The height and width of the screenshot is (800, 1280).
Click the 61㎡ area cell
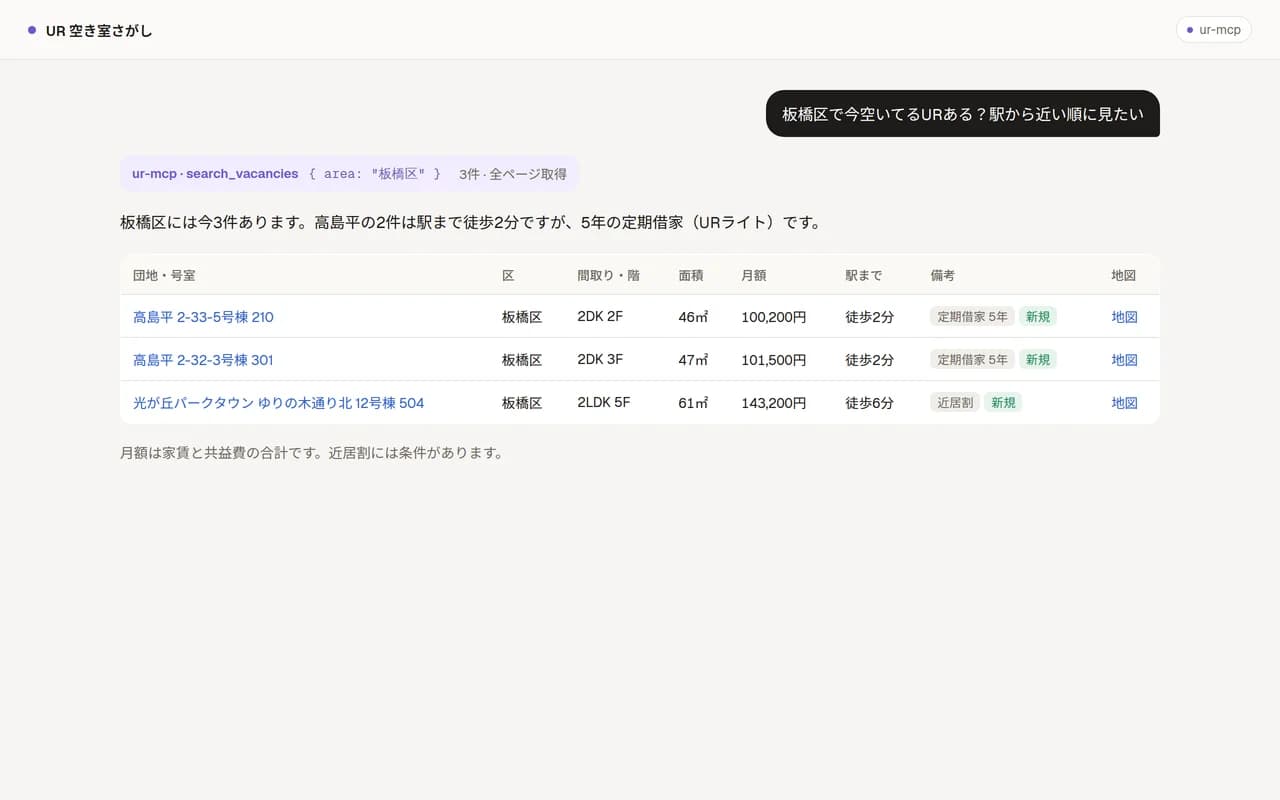tap(693, 403)
